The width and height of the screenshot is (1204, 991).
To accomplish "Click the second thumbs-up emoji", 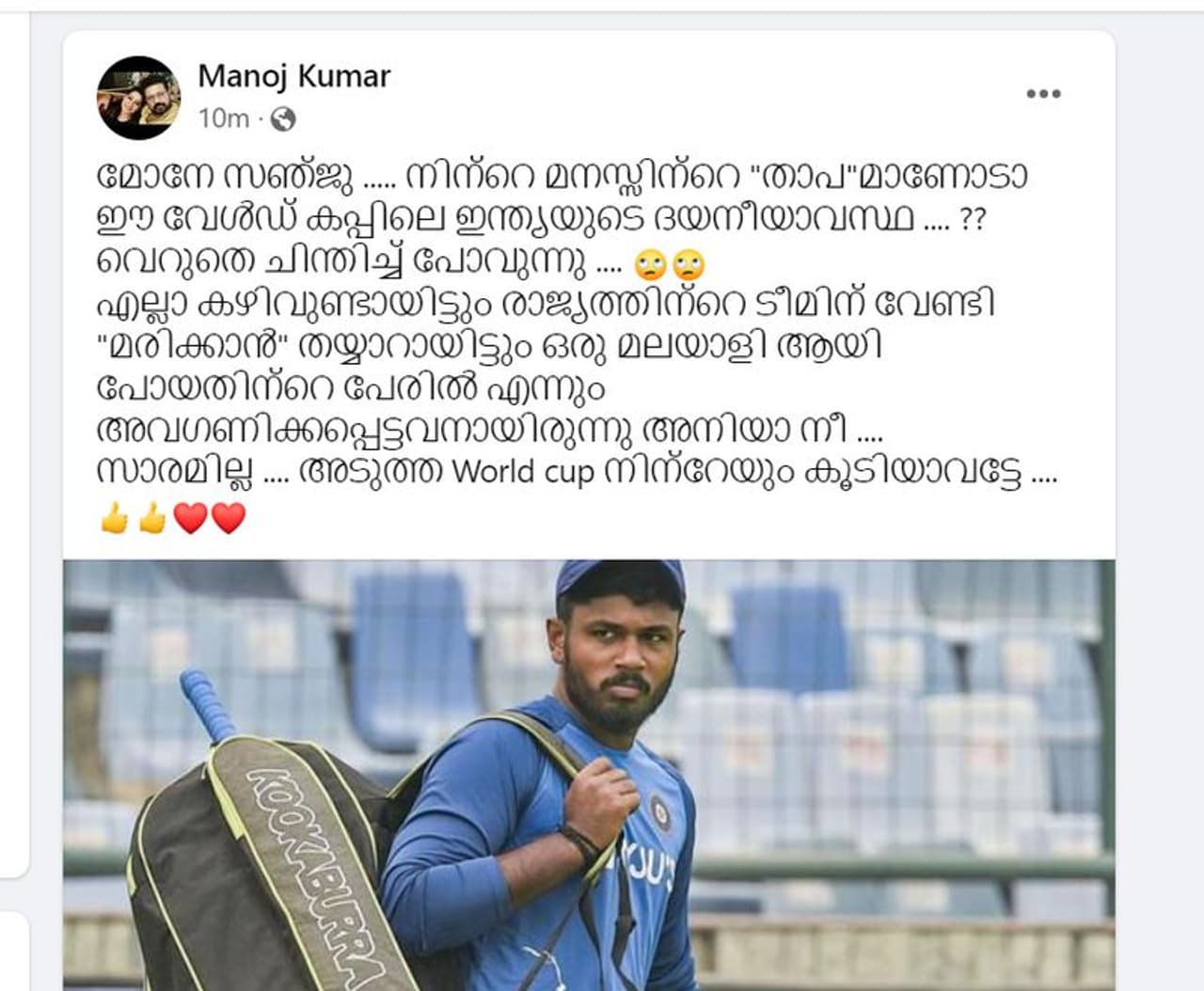I will [151, 517].
